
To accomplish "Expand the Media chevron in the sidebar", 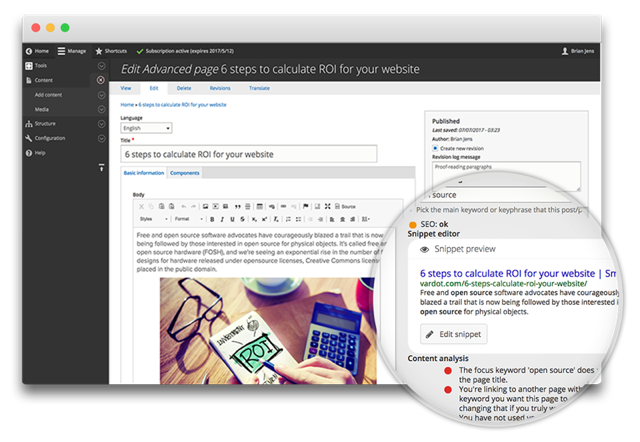I will [102, 109].
